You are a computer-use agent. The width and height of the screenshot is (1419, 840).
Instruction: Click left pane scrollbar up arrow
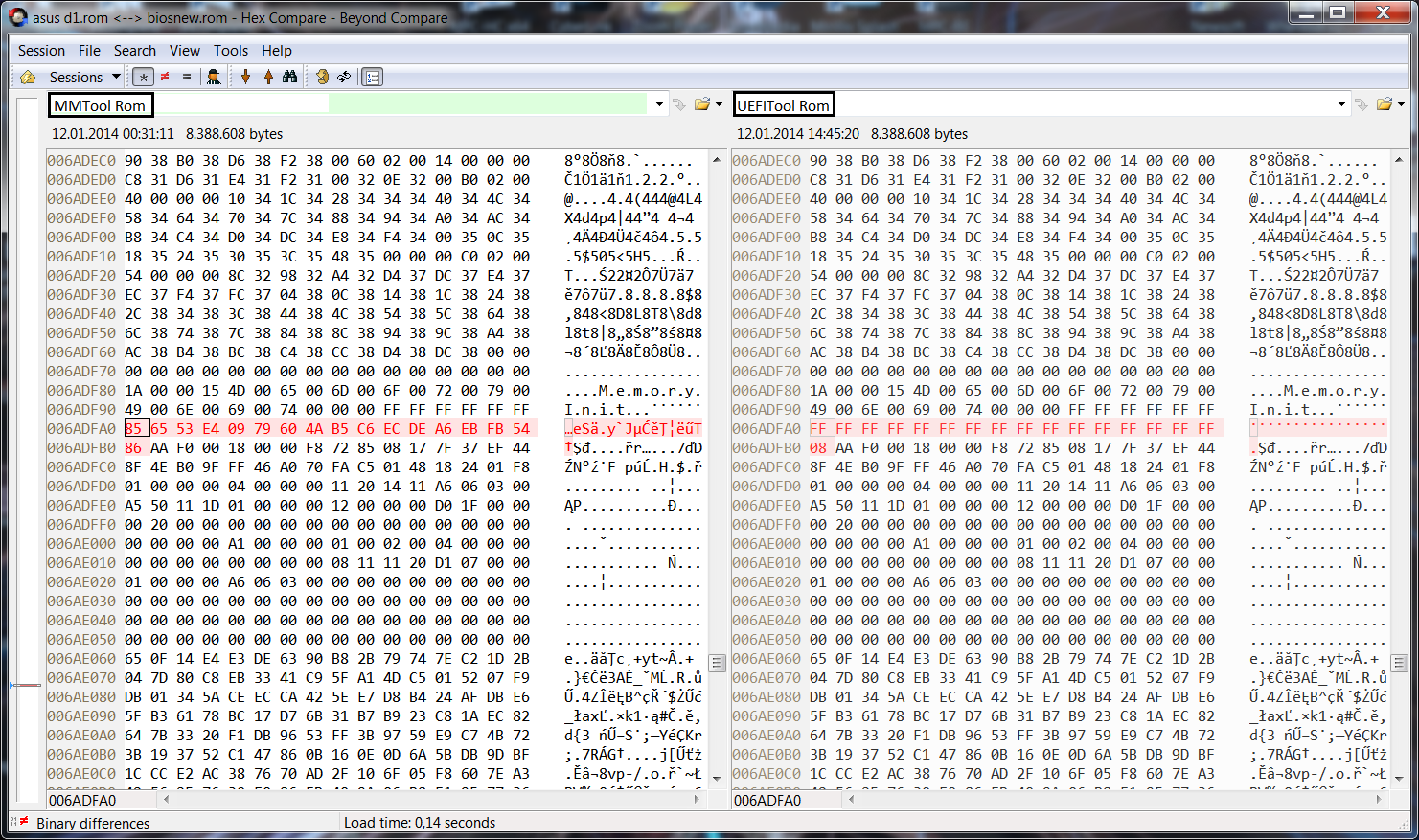tap(717, 159)
